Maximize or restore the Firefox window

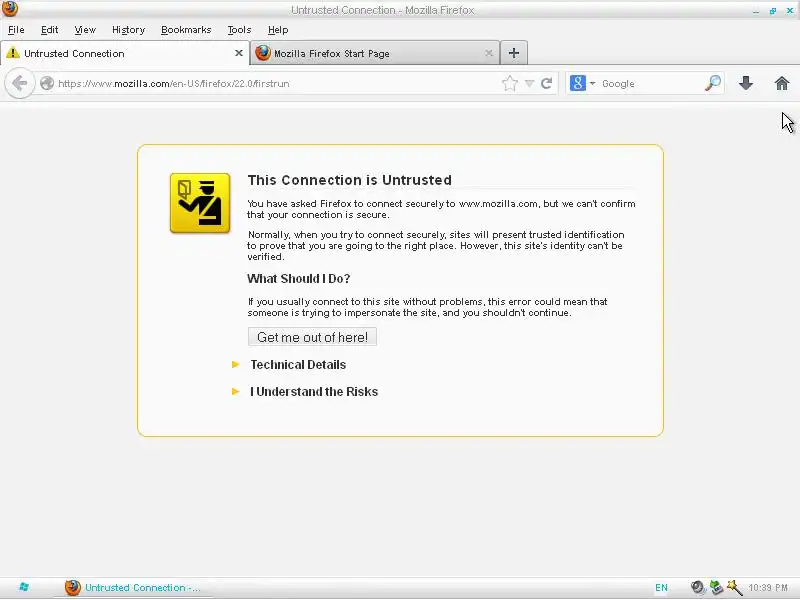coord(773,10)
